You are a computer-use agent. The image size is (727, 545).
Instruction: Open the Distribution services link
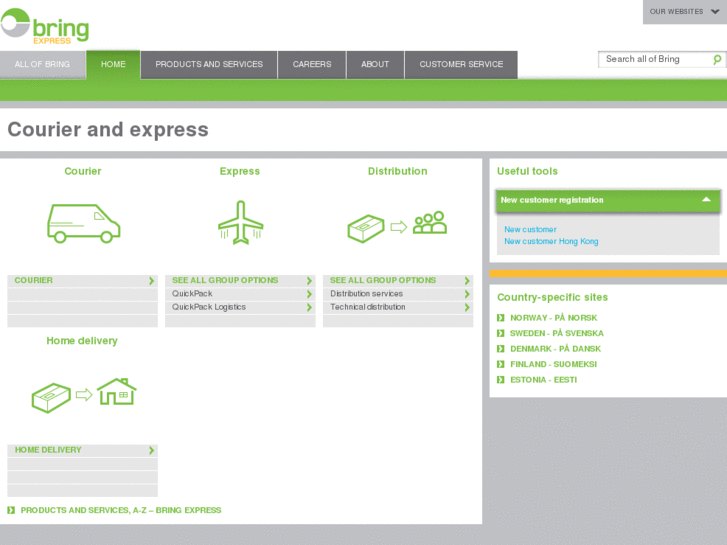pos(366,294)
